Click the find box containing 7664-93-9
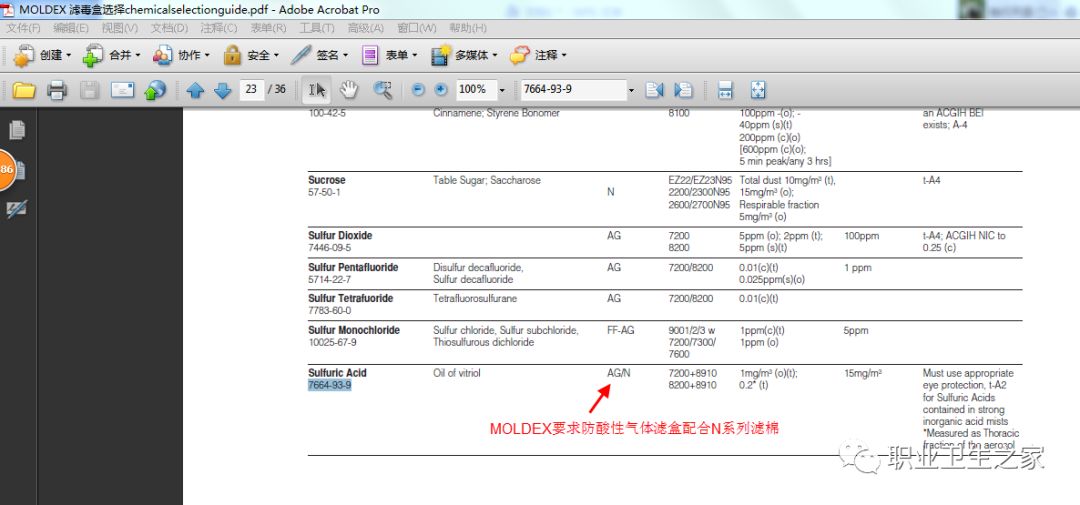 pyautogui.click(x=573, y=90)
